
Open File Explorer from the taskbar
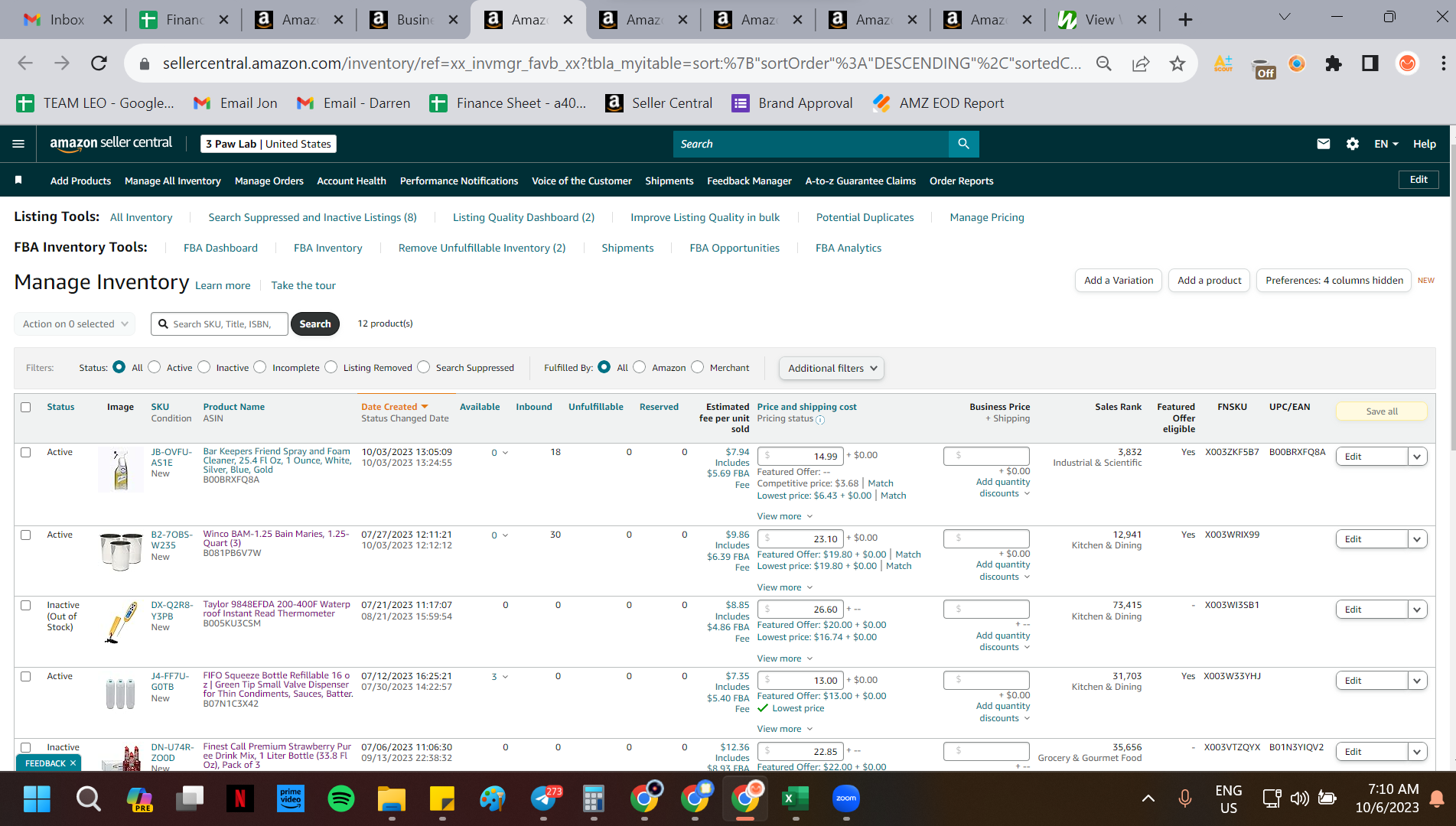(x=392, y=799)
